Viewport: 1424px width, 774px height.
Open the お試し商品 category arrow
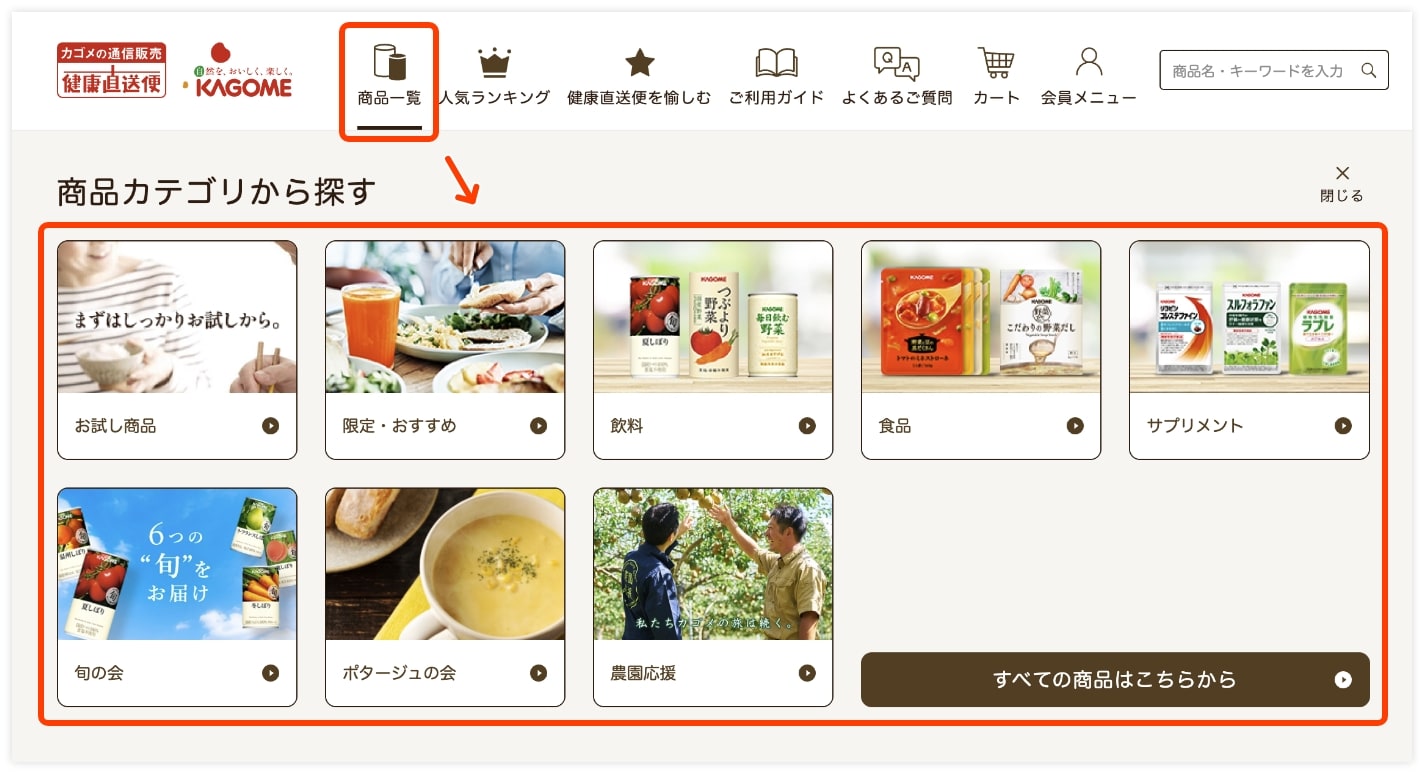click(x=270, y=426)
